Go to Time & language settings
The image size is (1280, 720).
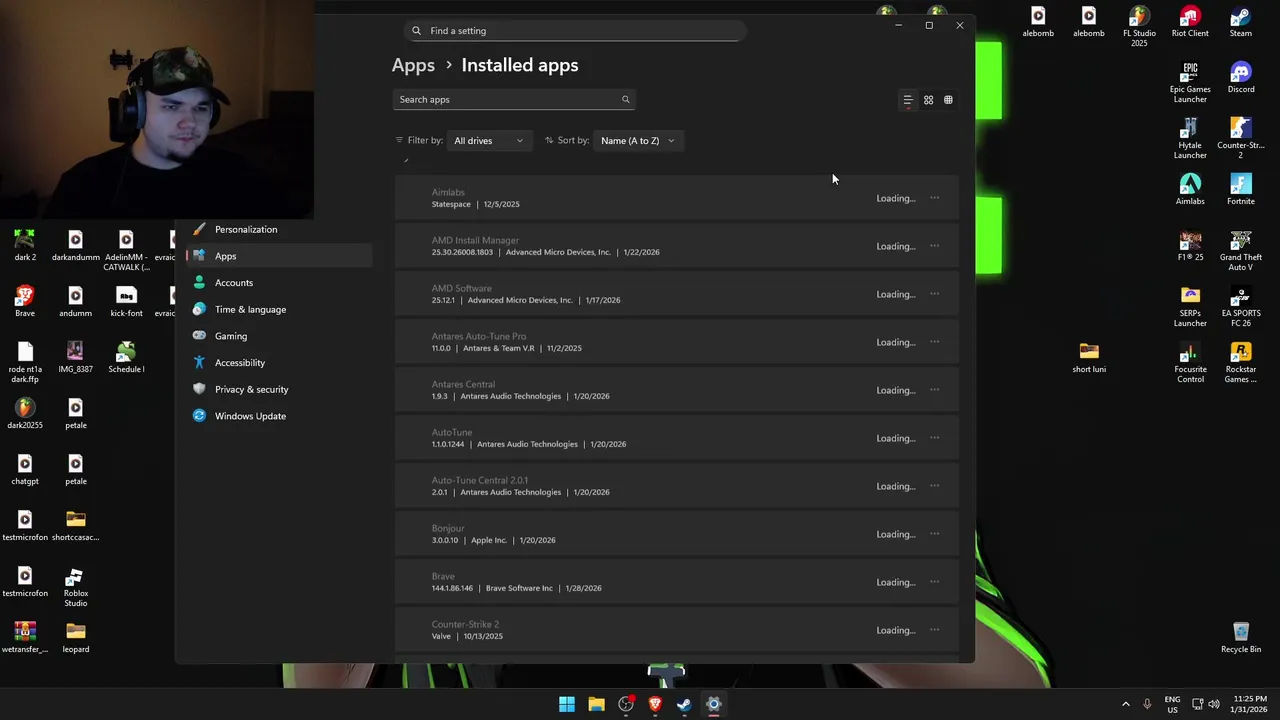pos(279,309)
